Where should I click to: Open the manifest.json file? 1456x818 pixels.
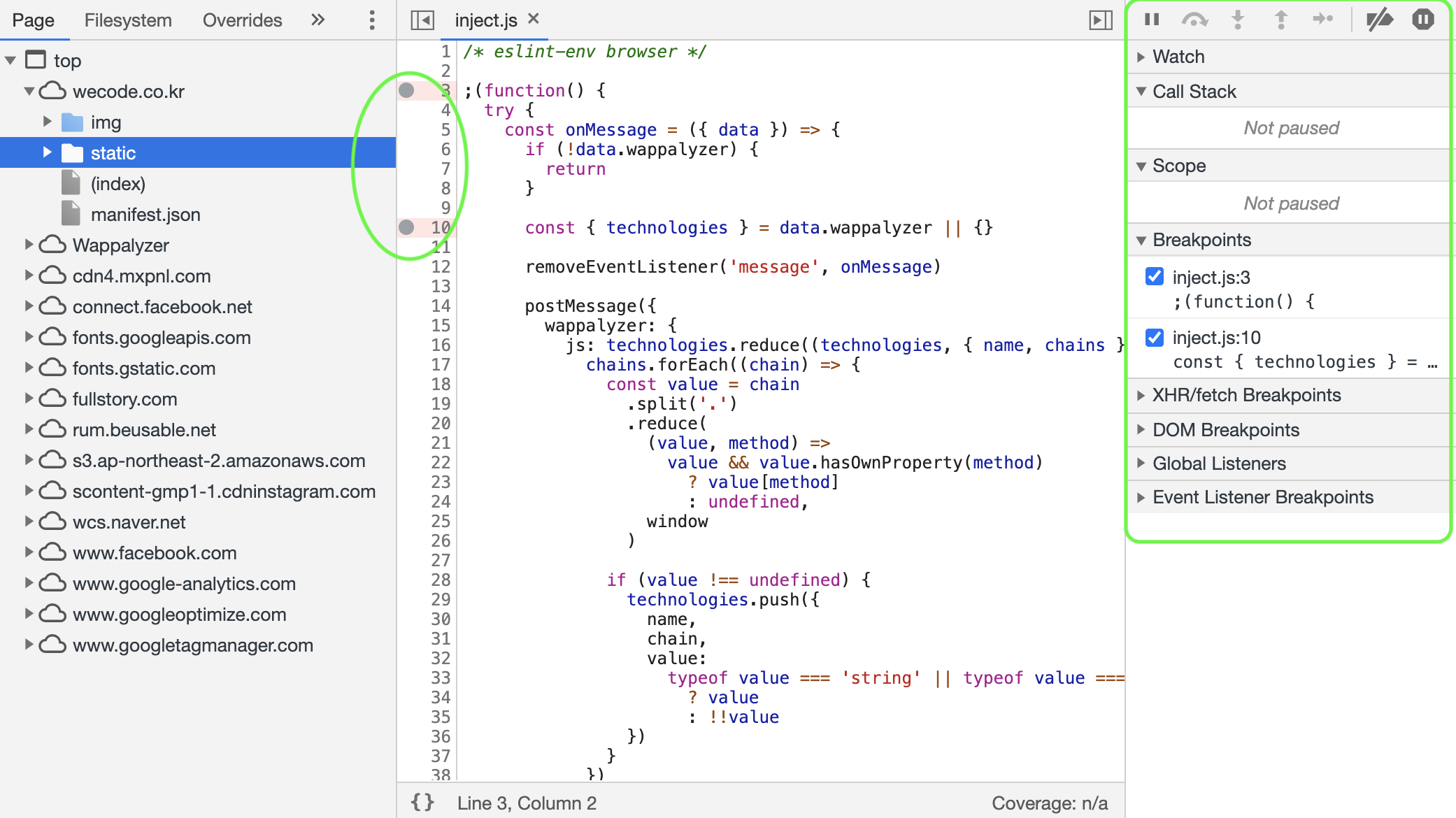pyautogui.click(x=145, y=215)
